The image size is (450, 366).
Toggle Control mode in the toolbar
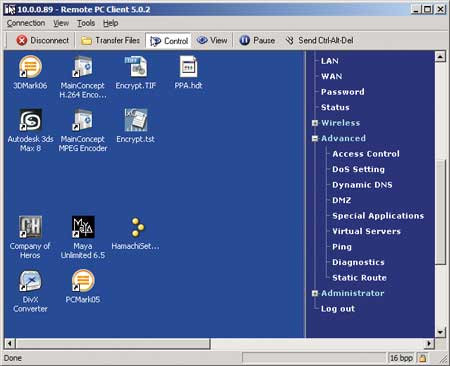point(169,41)
